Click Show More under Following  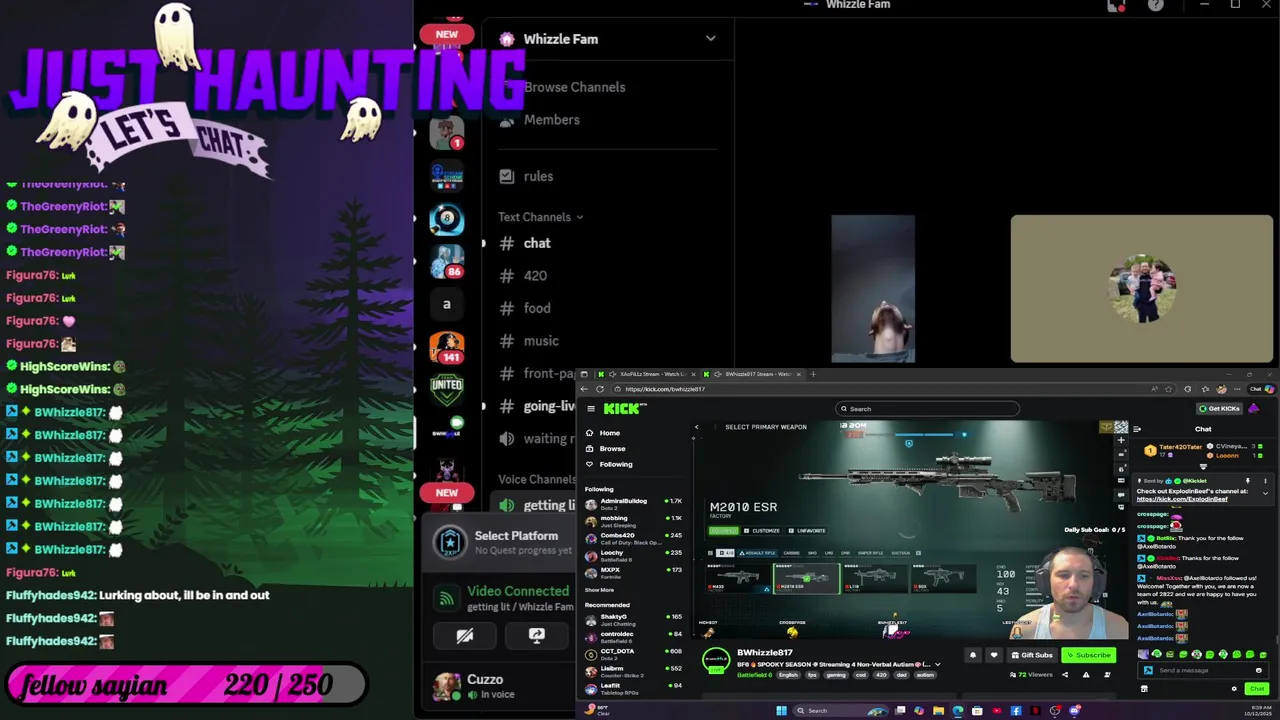[x=599, y=590]
